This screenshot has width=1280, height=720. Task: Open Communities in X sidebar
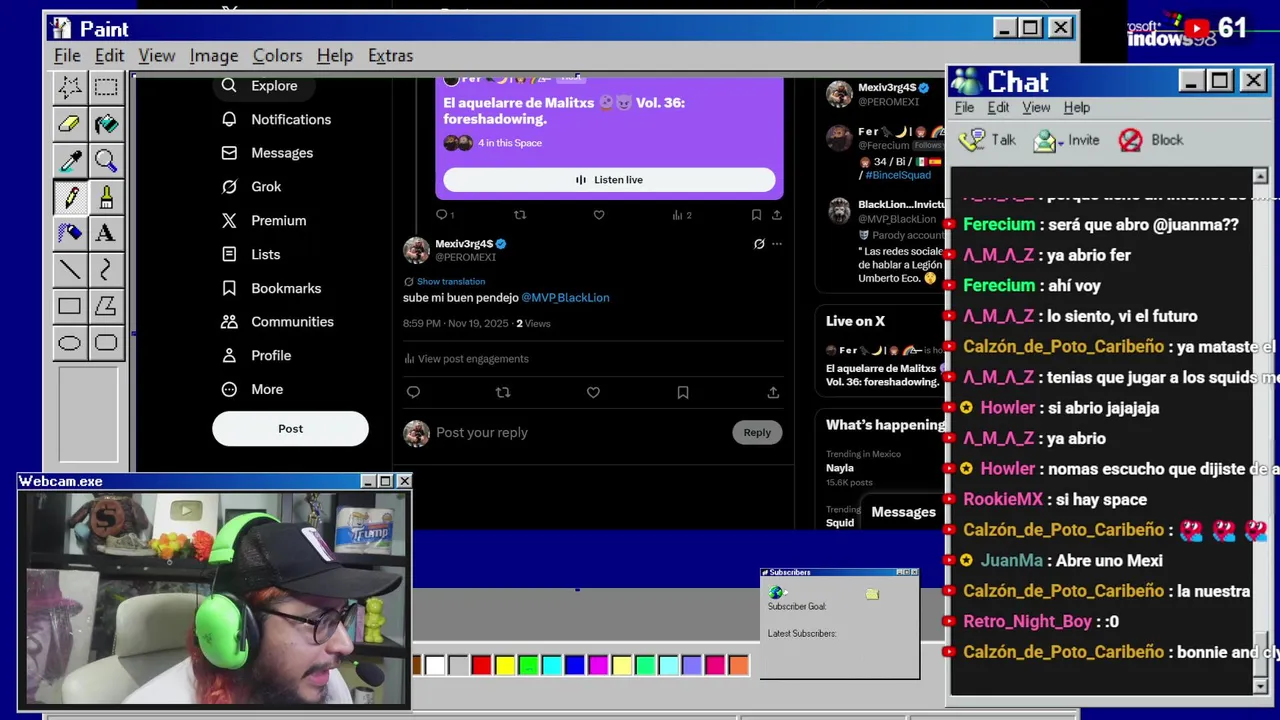coord(277,322)
